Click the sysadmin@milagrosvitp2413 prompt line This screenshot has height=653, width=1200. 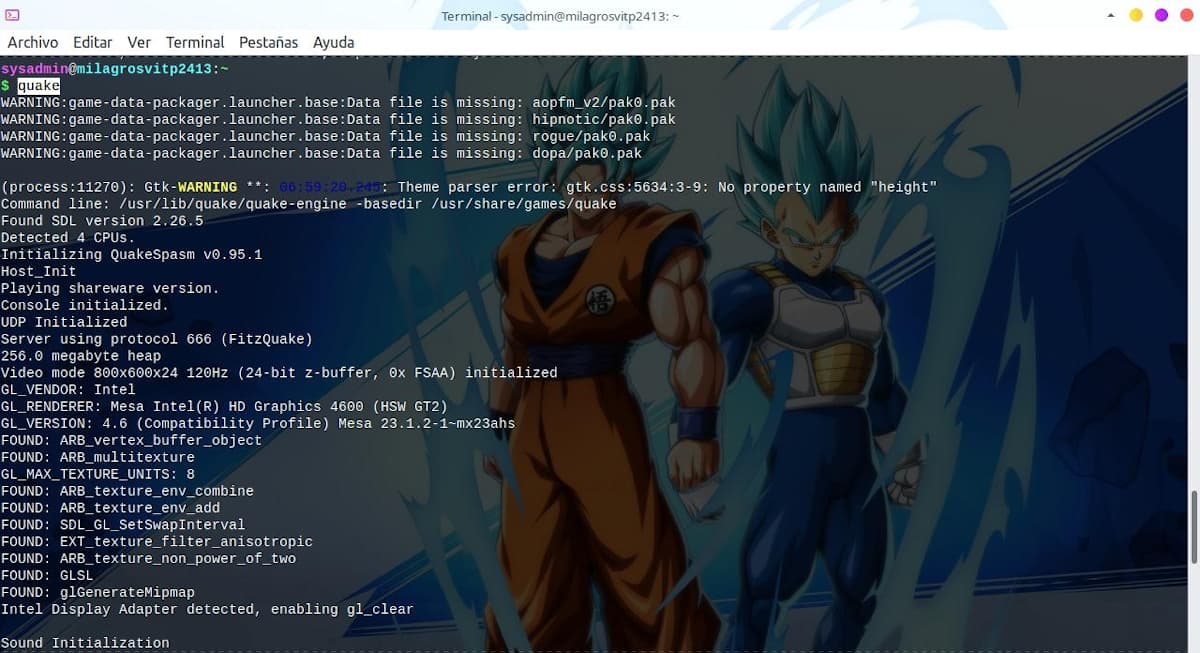point(114,69)
